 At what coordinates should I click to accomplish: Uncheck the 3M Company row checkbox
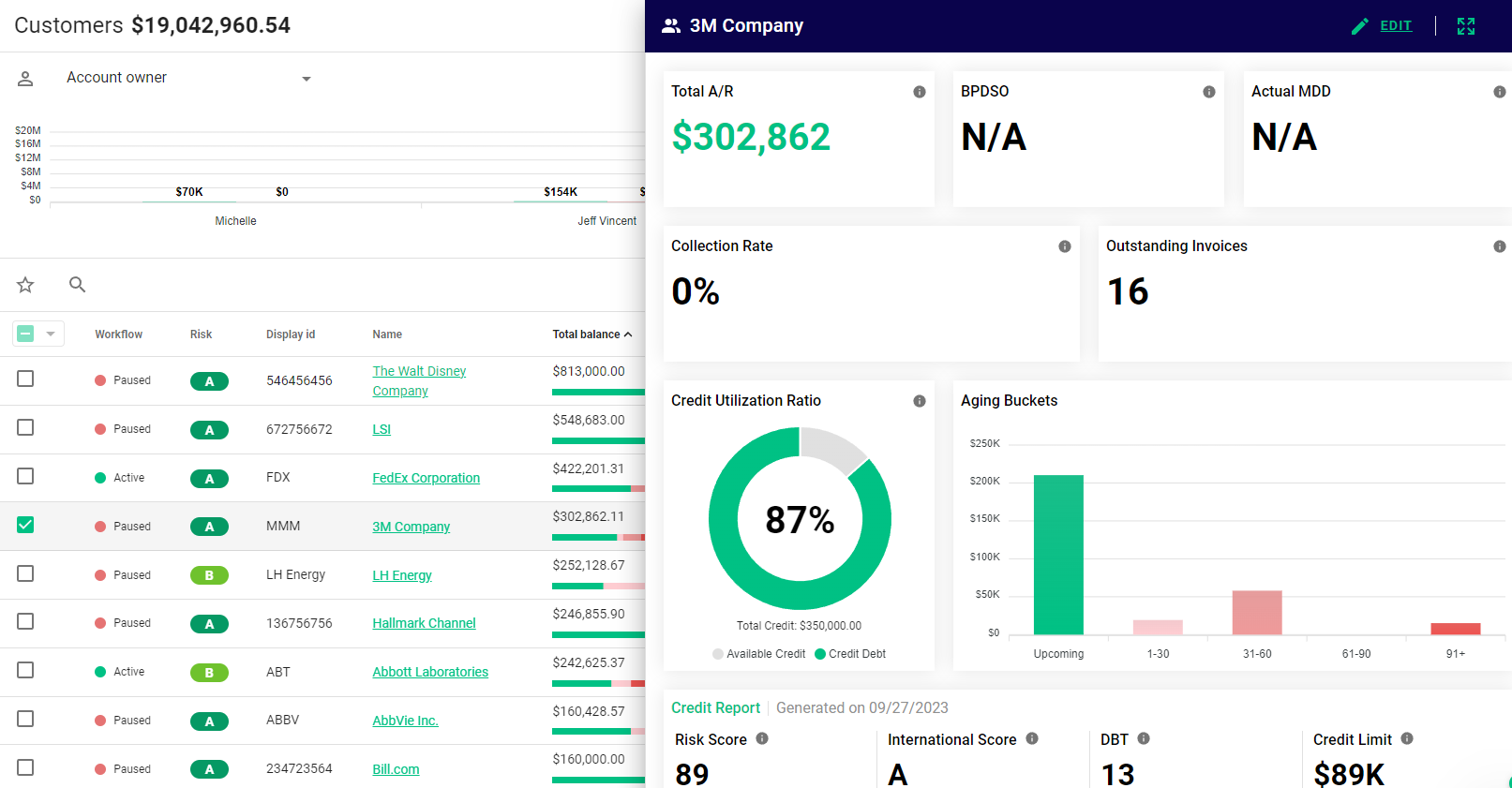25,525
